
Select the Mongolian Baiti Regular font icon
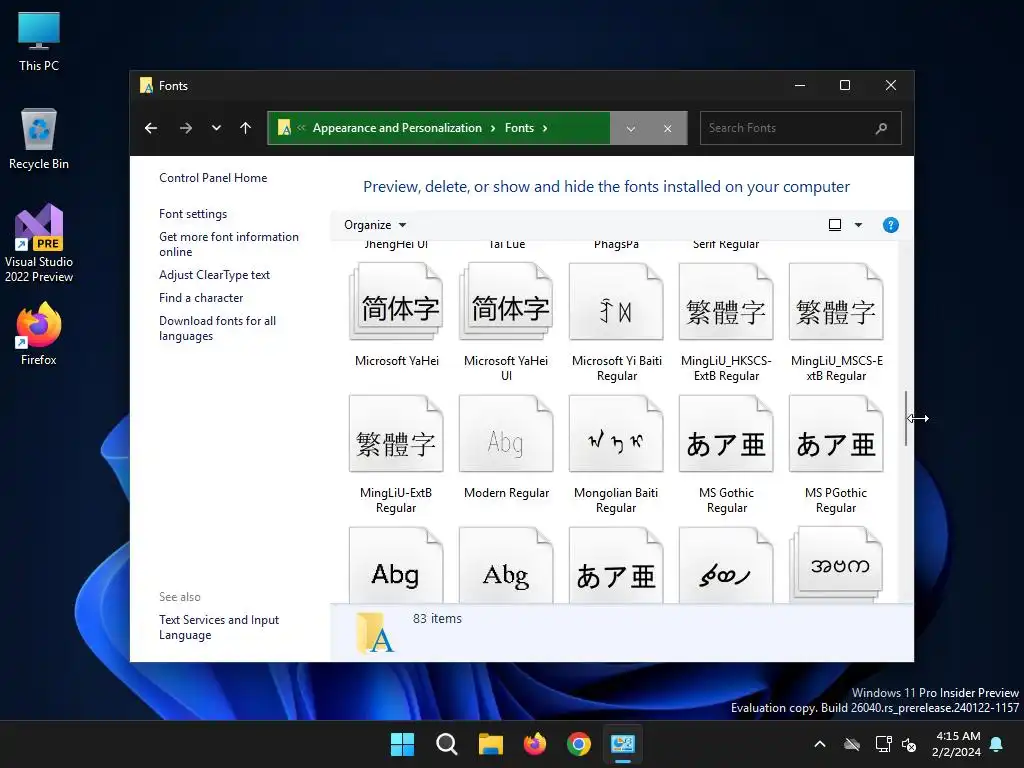pyautogui.click(x=616, y=434)
